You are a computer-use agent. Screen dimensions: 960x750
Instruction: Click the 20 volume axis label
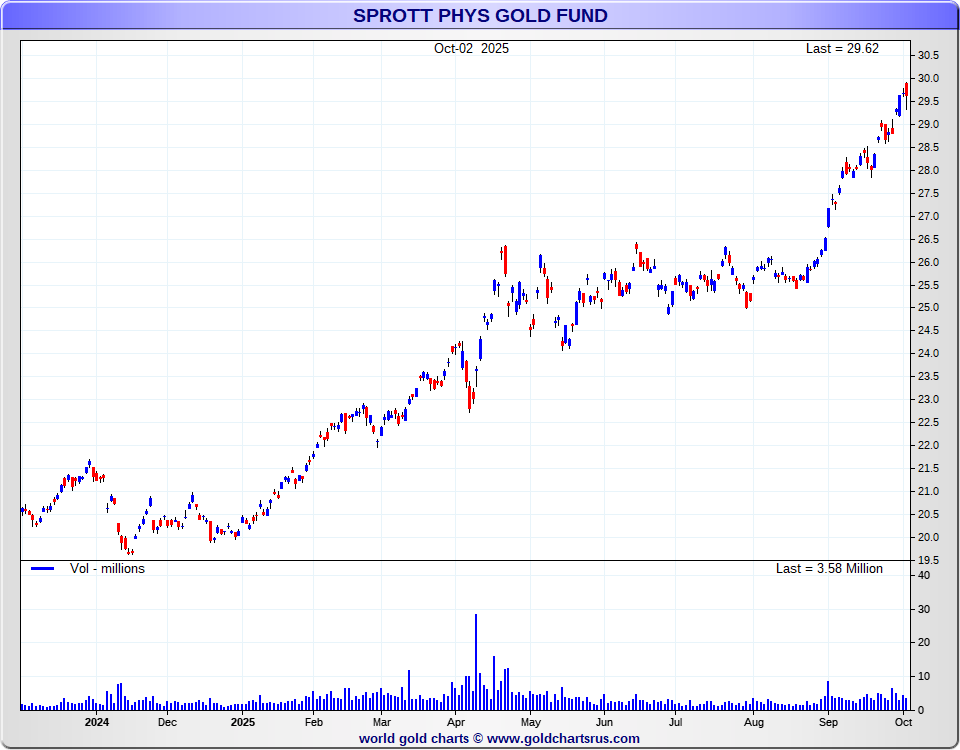point(924,642)
